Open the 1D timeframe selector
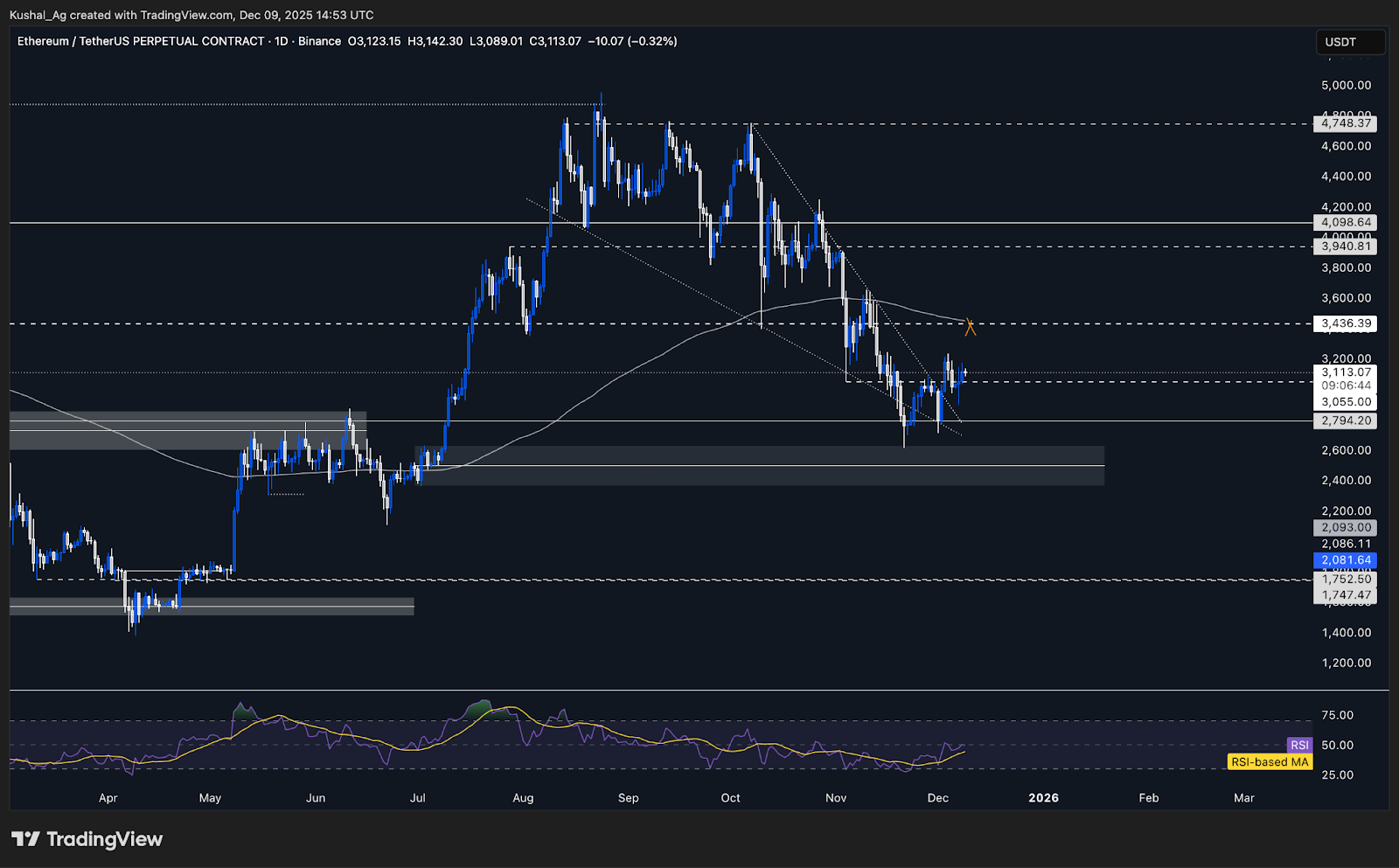 (x=282, y=41)
